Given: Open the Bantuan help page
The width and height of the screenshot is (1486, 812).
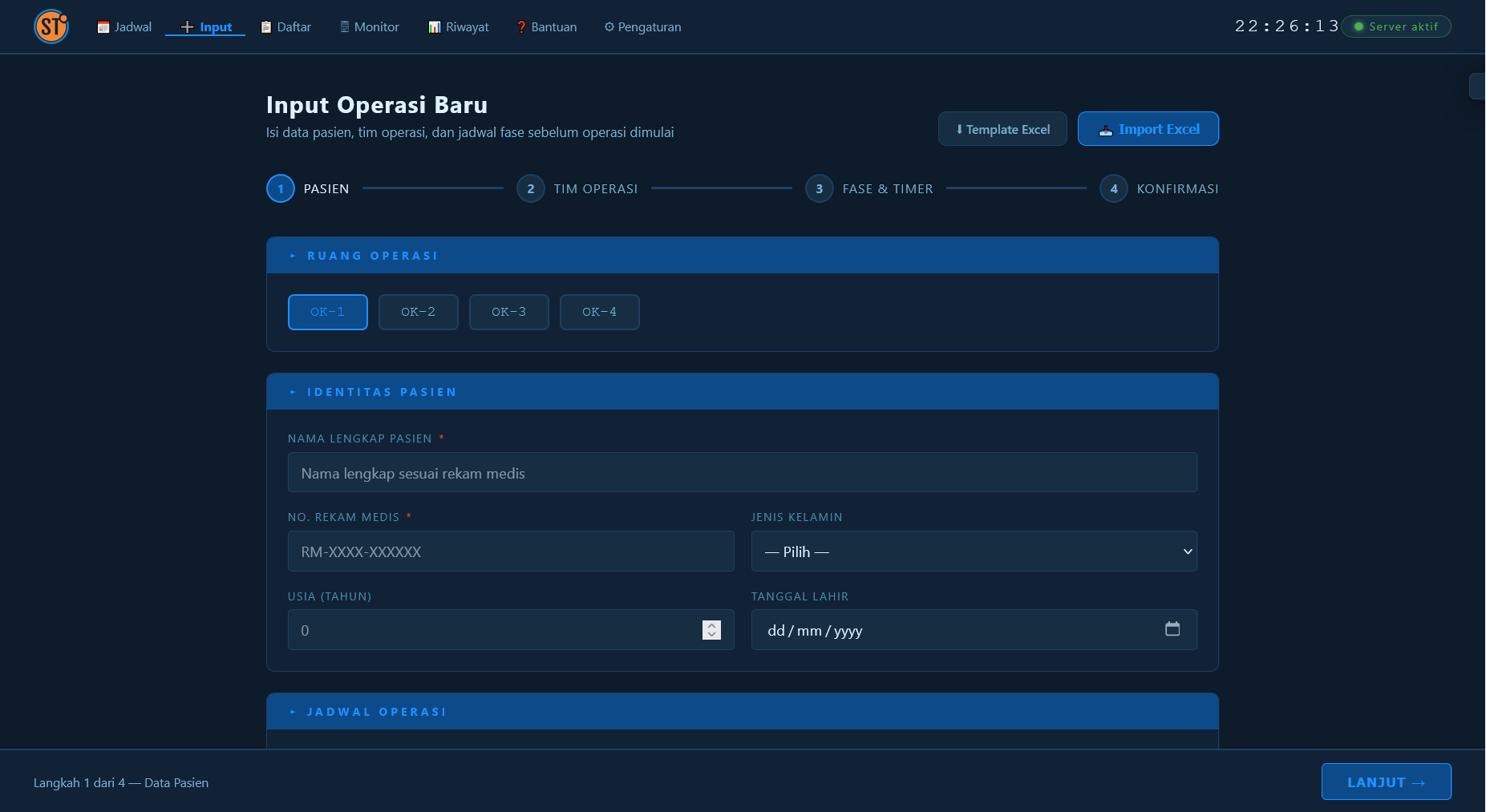Looking at the screenshot, I should pyautogui.click(x=546, y=26).
